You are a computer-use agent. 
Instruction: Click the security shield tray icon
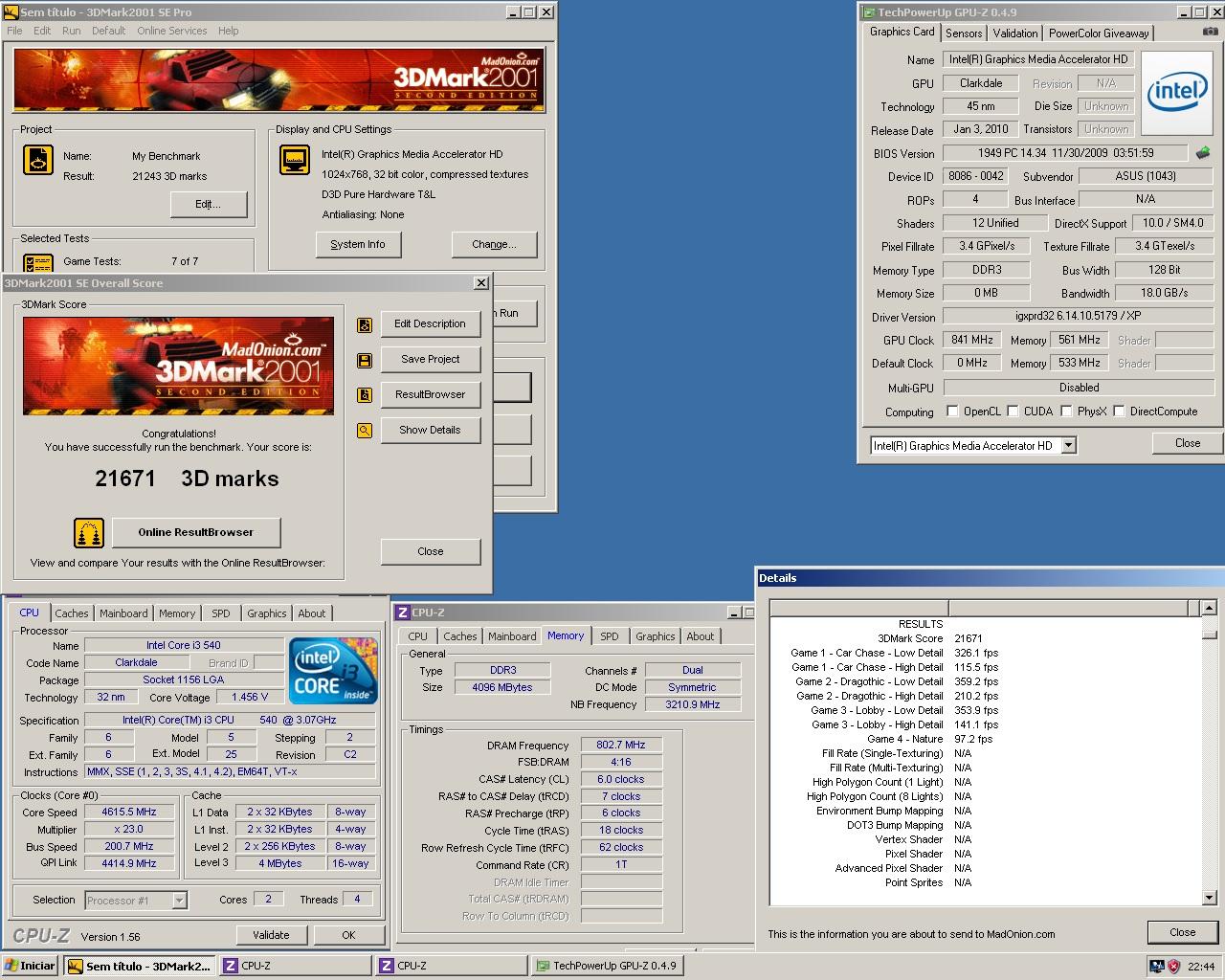pyautogui.click(x=1174, y=966)
